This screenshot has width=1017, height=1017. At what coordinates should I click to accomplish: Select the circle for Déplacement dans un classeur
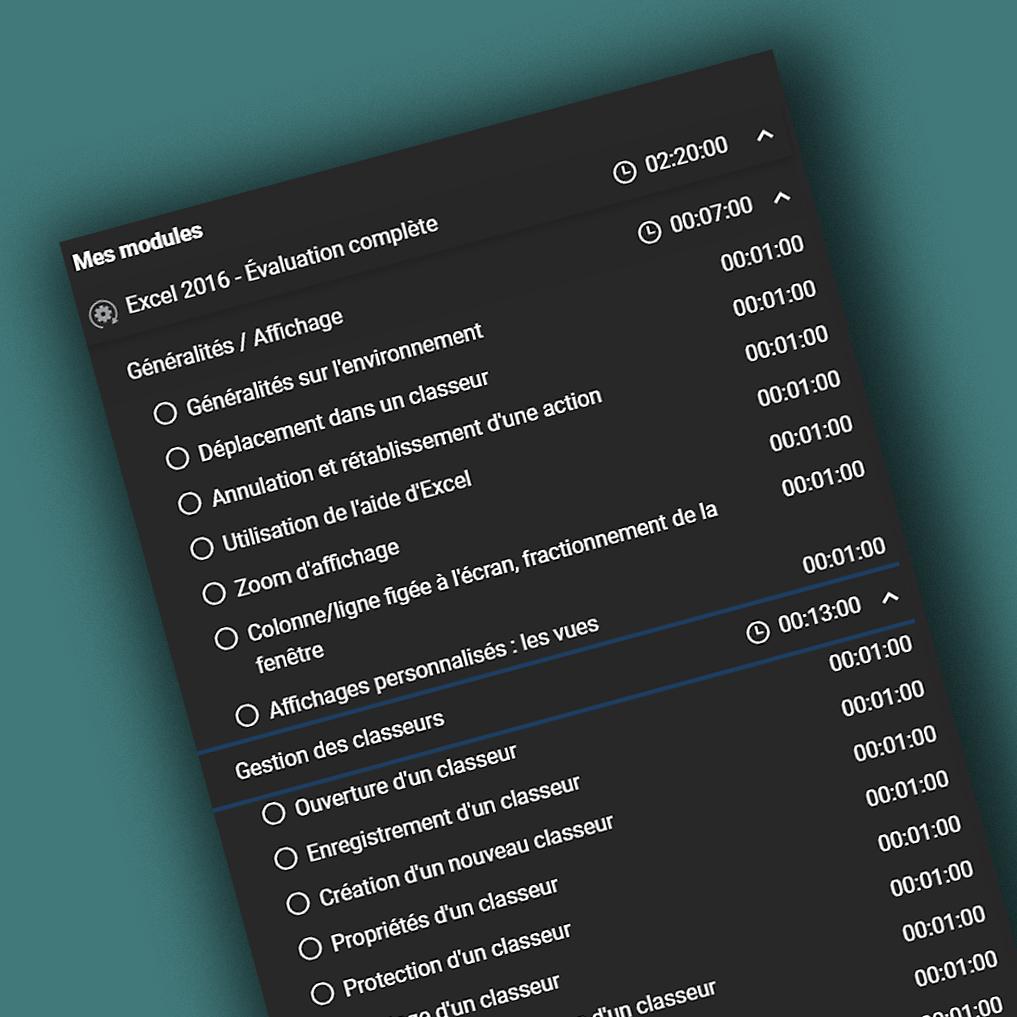(177, 458)
